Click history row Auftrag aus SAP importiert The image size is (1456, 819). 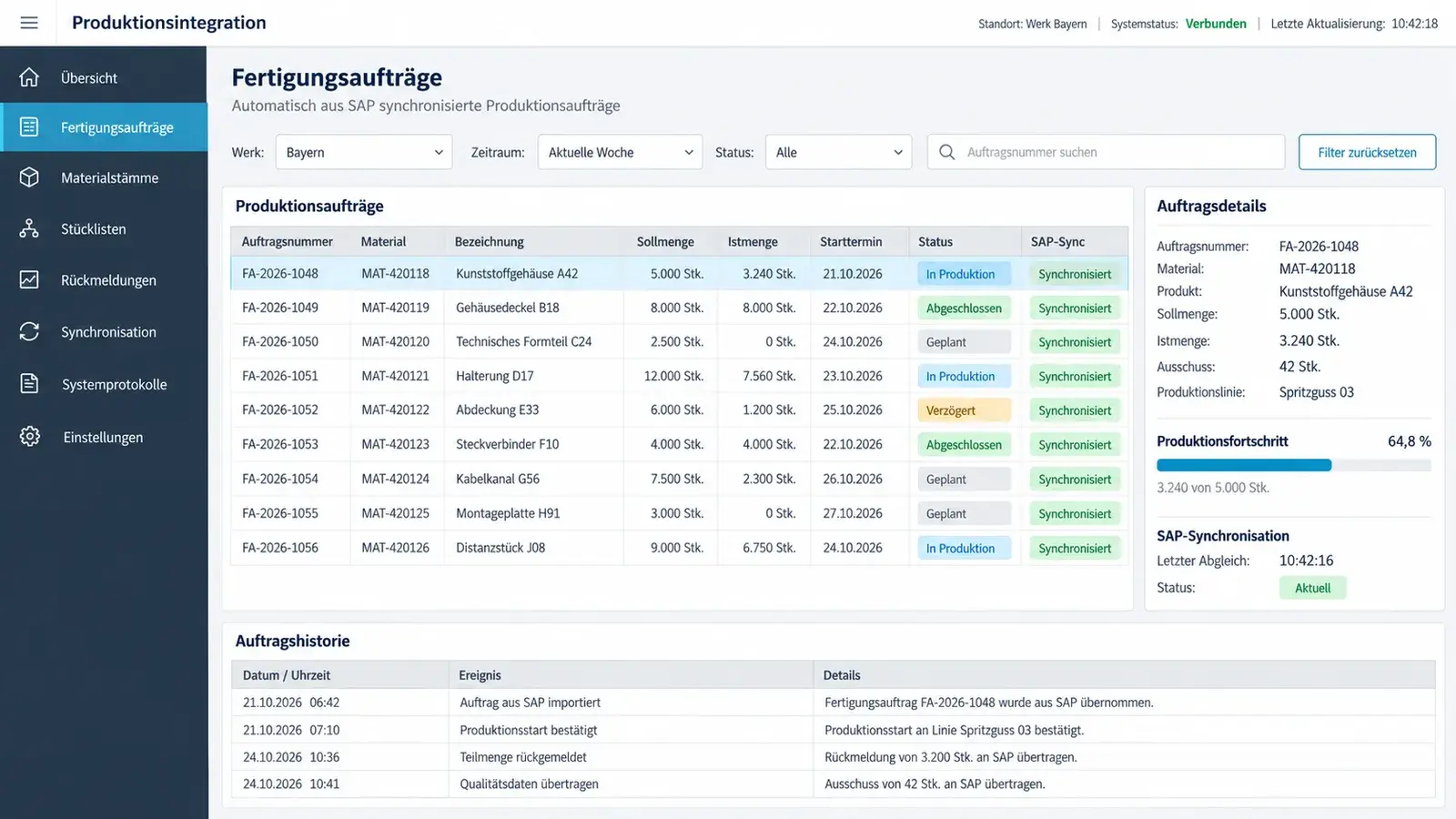[833, 703]
